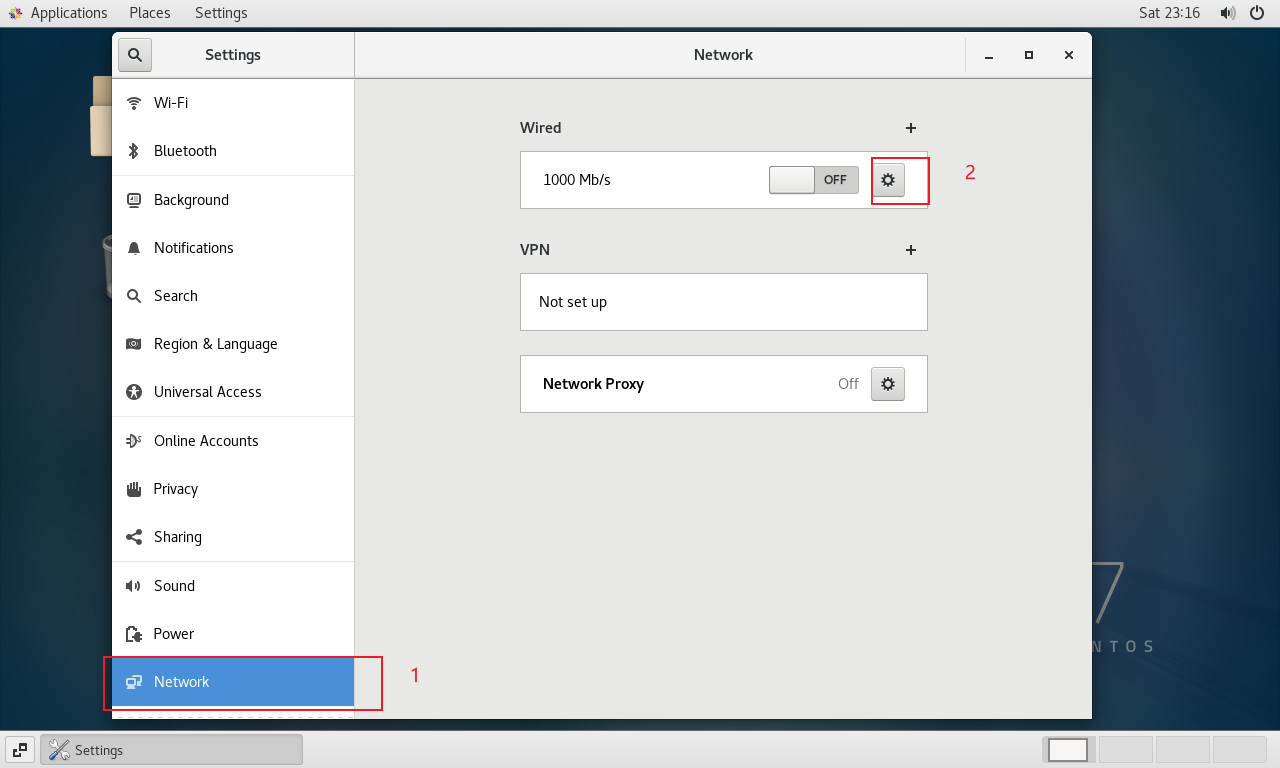Open Sound settings panel
The height and width of the screenshot is (768, 1280).
tap(174, 586)
